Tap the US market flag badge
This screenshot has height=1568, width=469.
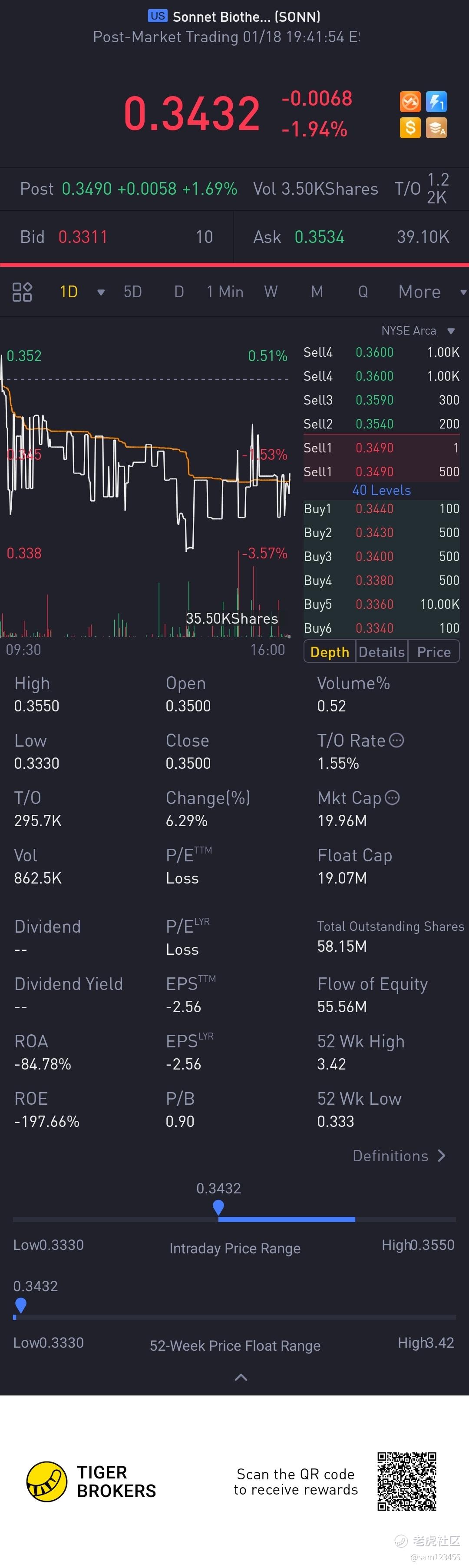tap(158, 16)
